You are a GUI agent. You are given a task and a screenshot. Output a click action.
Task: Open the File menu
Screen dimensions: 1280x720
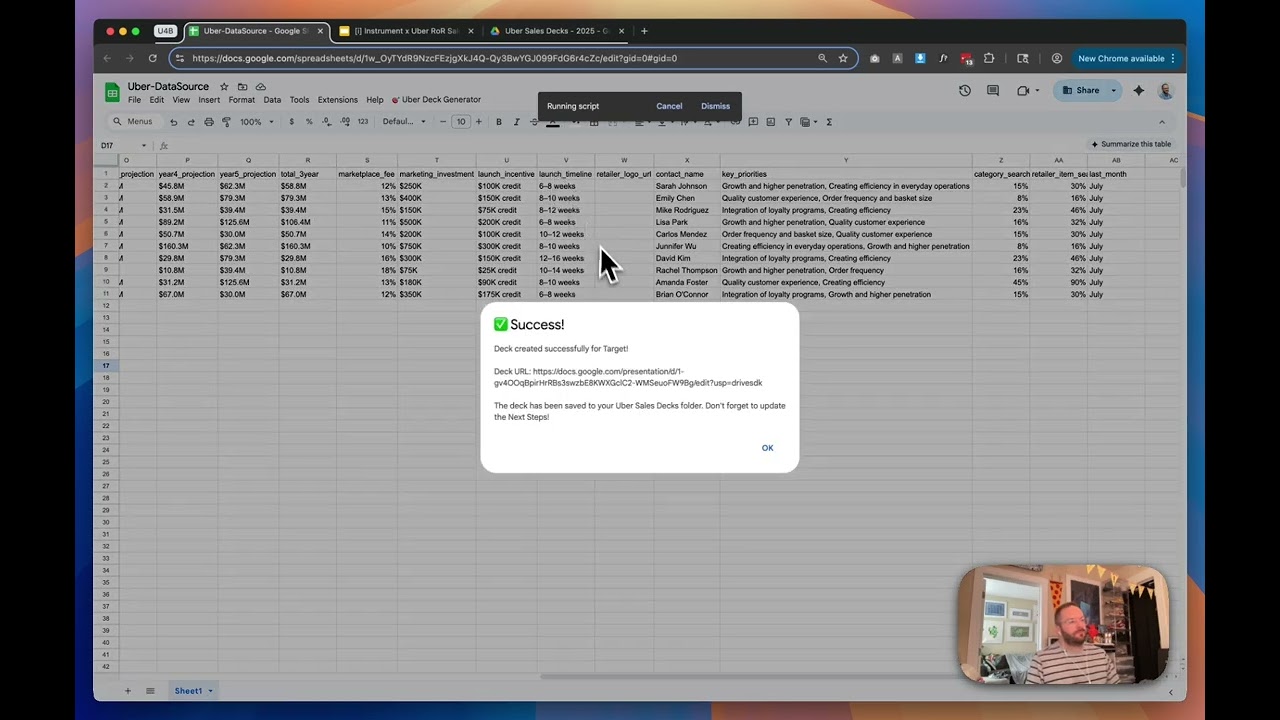click(x=134, y=100)
